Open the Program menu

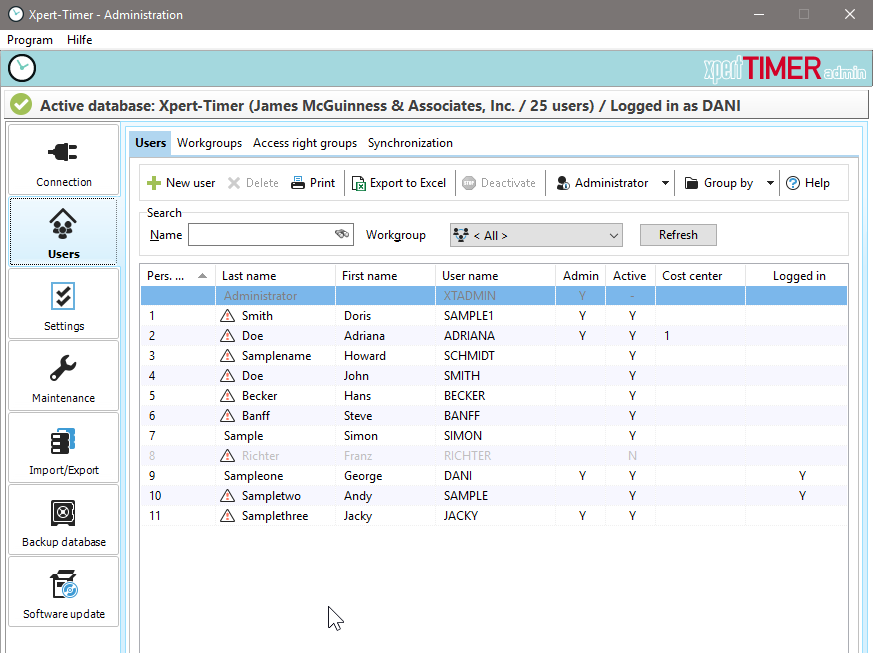30,40
